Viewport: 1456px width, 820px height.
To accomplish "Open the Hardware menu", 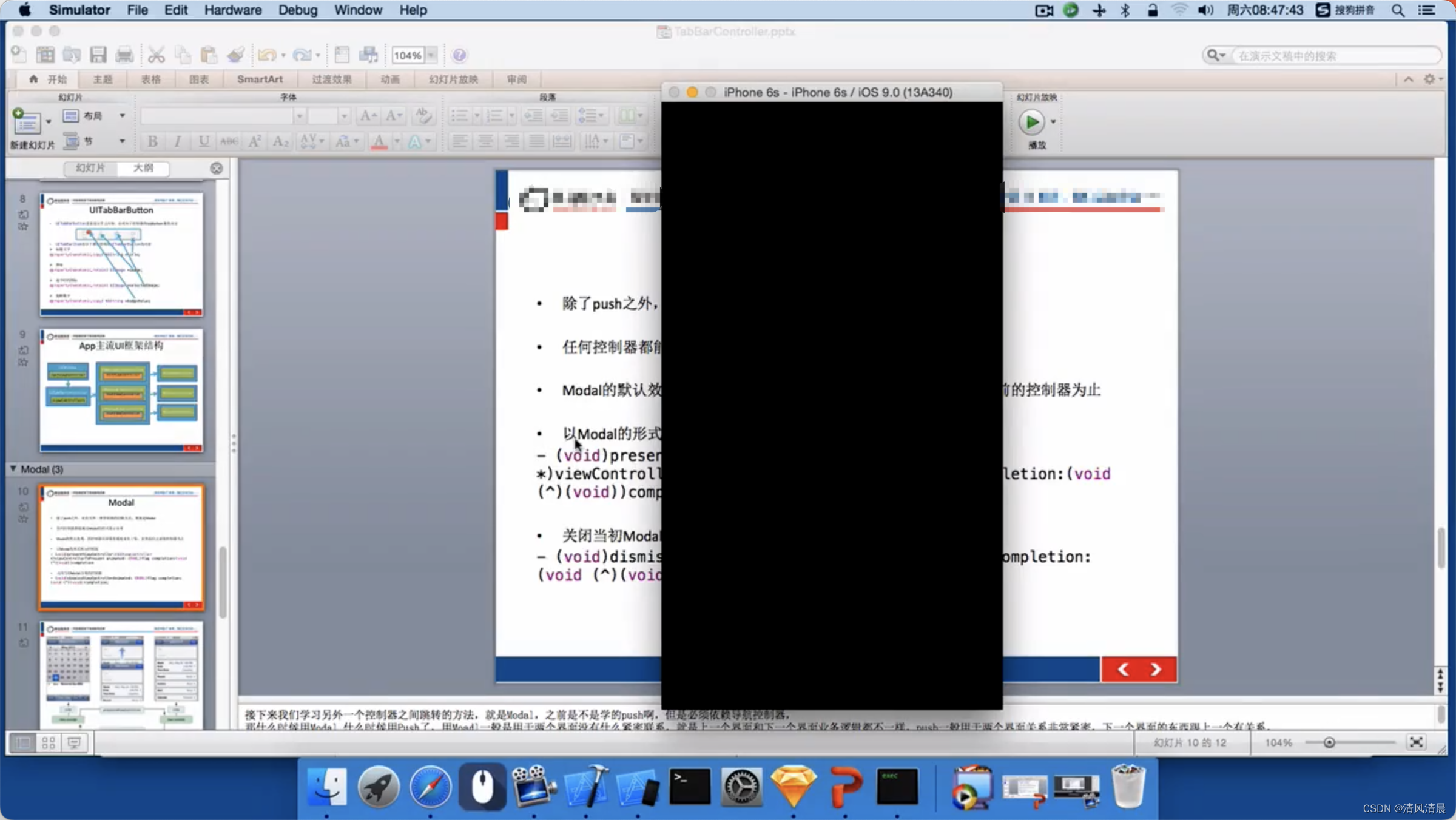I will tap(232, 10).
